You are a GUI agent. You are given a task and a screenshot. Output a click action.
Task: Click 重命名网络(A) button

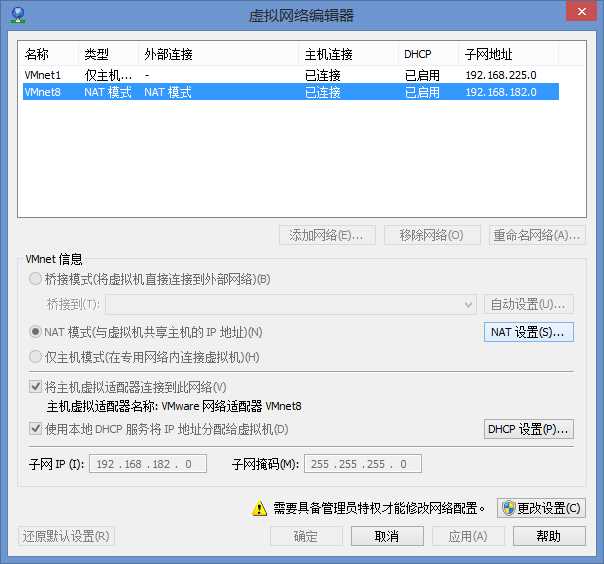click(x=537, y=235)
